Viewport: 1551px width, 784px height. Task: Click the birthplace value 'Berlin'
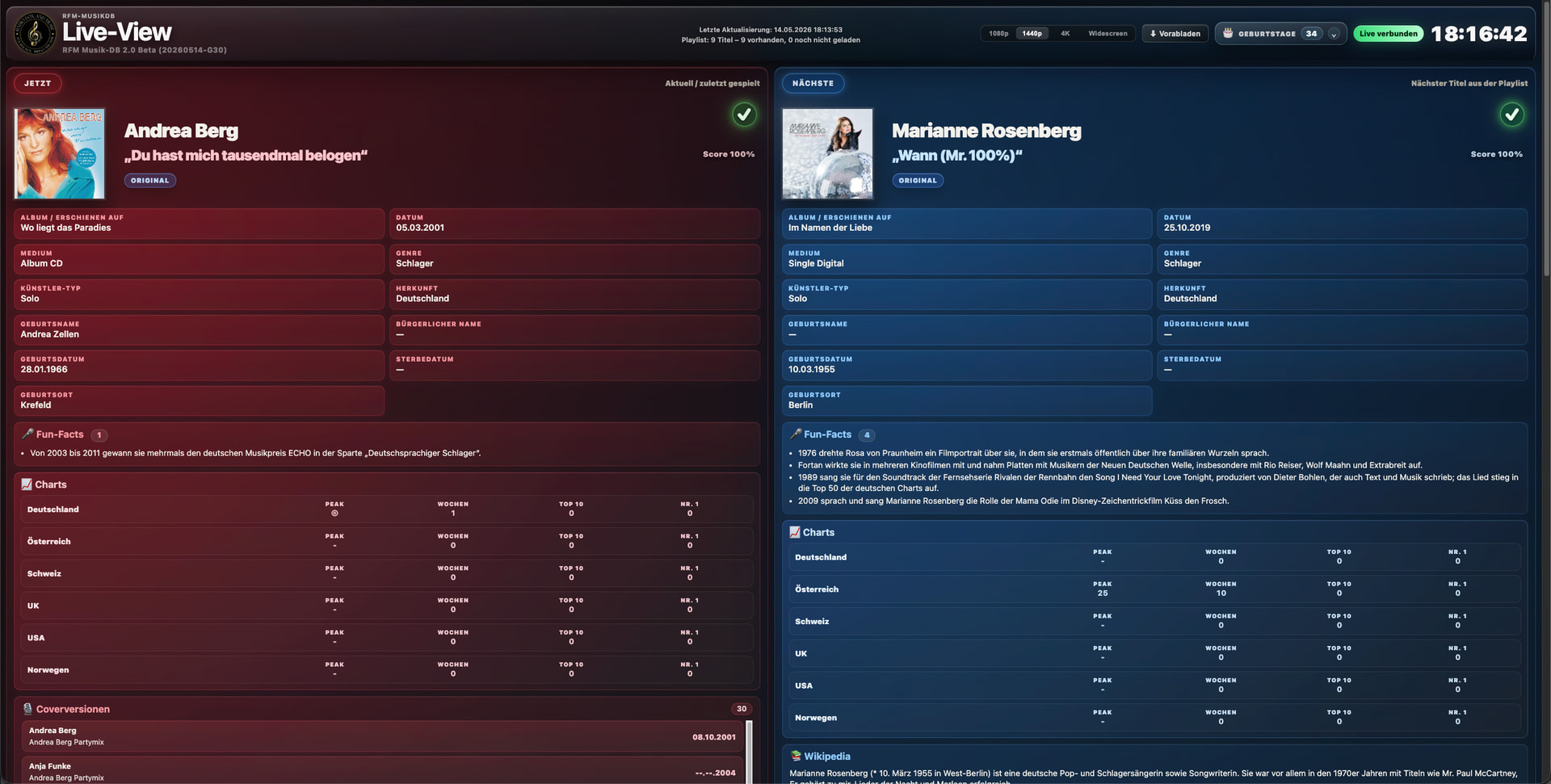[801, 405]
